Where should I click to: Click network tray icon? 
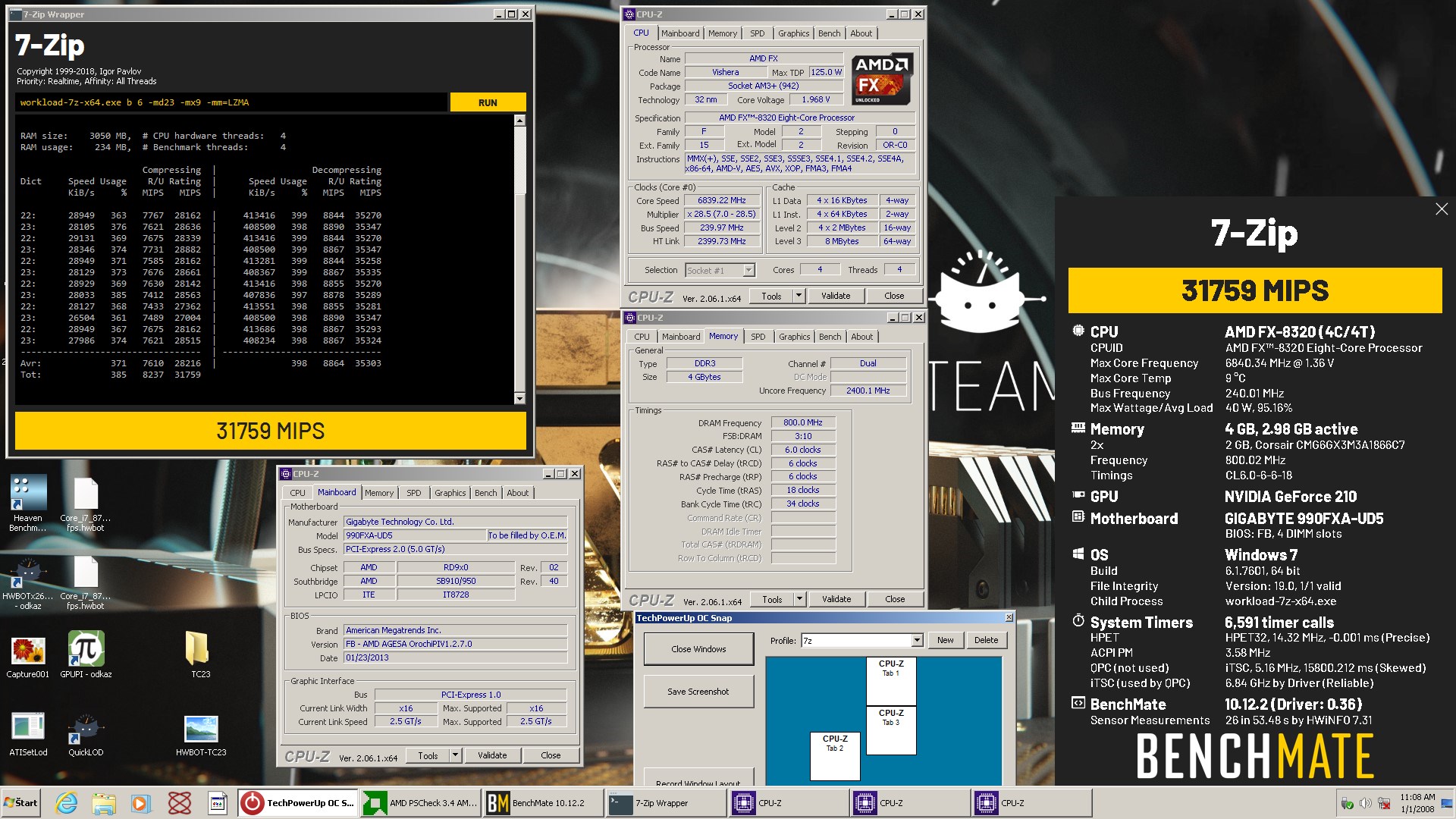pyautogui.click(x=1384, y=803)
